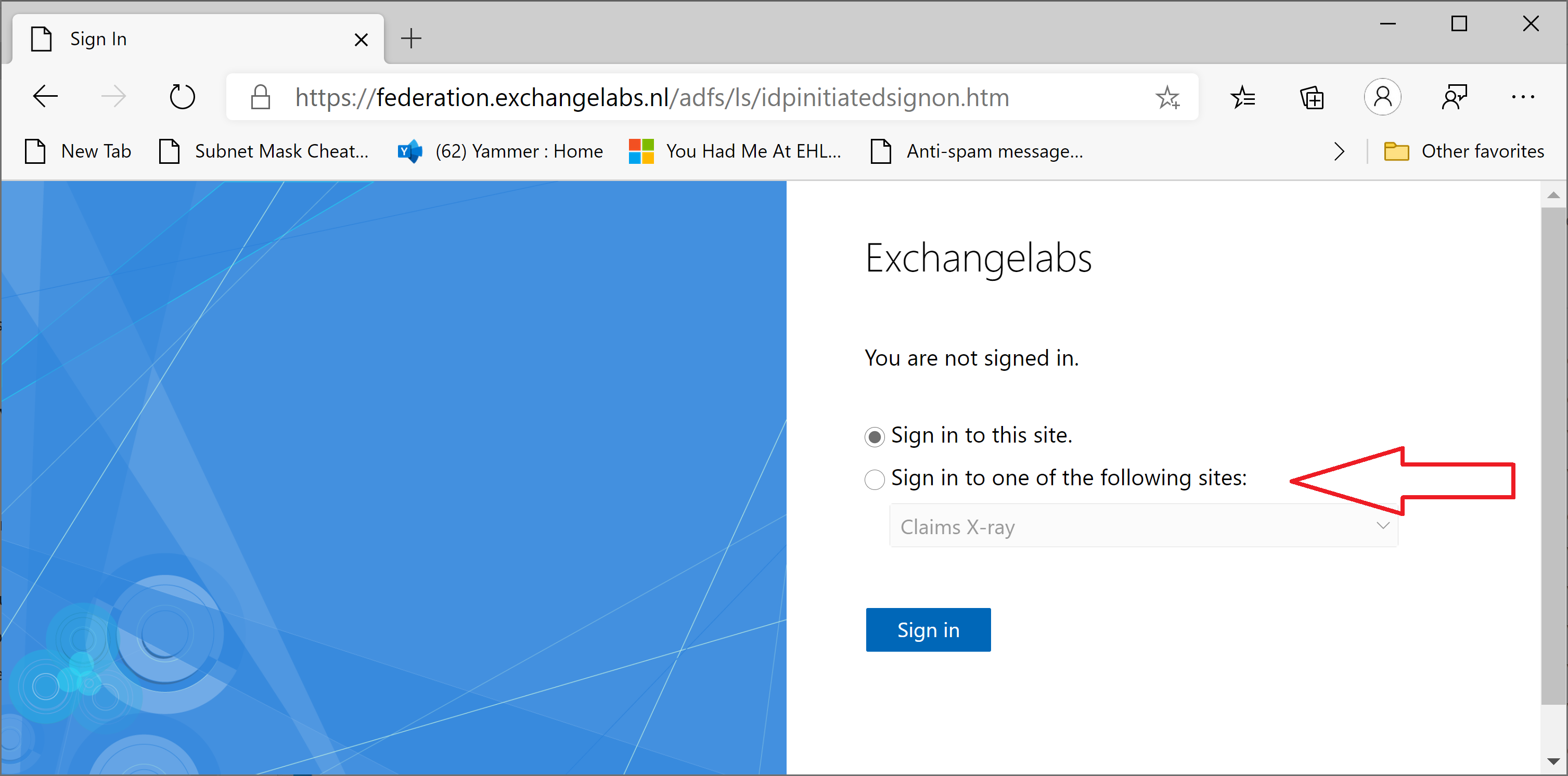
Task: Click the blue Sign in button
Action: (928, 630)
